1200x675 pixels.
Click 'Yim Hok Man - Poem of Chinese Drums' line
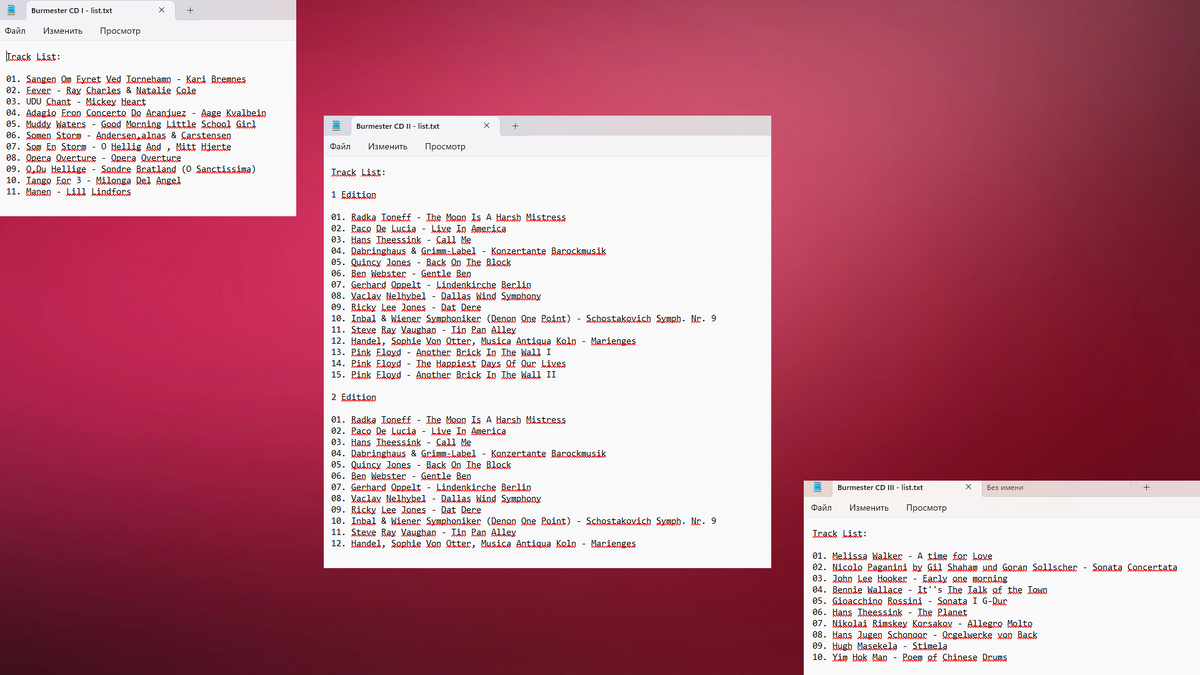tap(910, 657)
